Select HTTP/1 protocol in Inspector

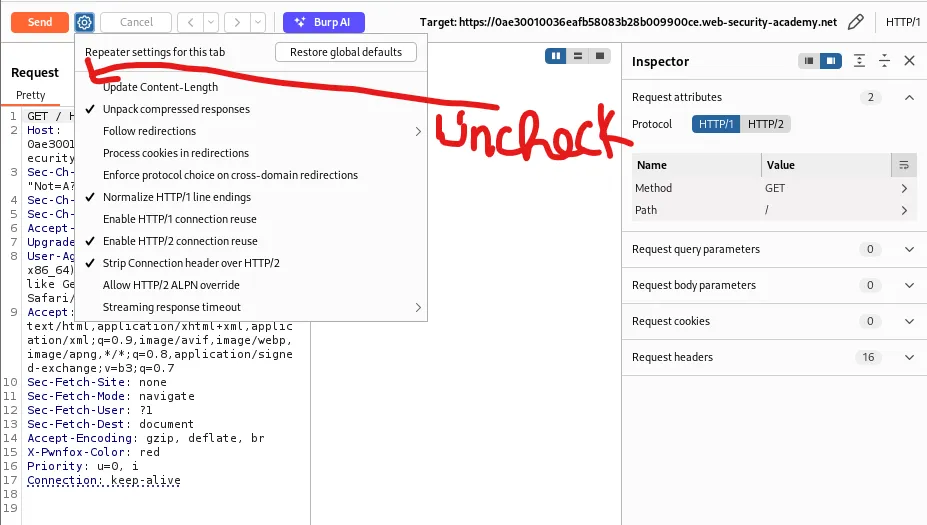(x=716, y=124)
